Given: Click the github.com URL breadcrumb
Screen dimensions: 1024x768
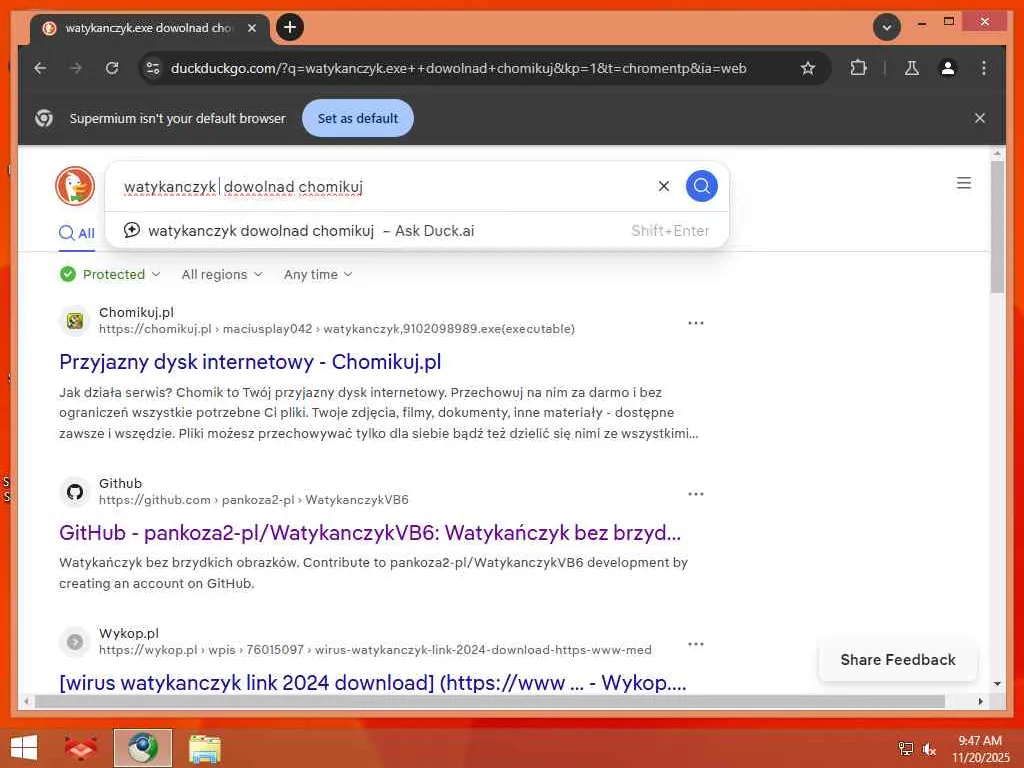Looking at the screenshot, I should [x=253, y=500].
